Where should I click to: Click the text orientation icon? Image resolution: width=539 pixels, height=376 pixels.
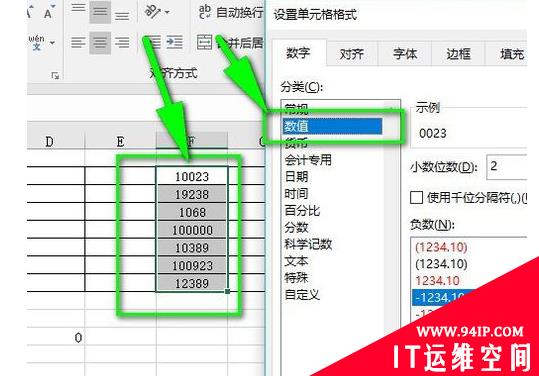(152, 11)
